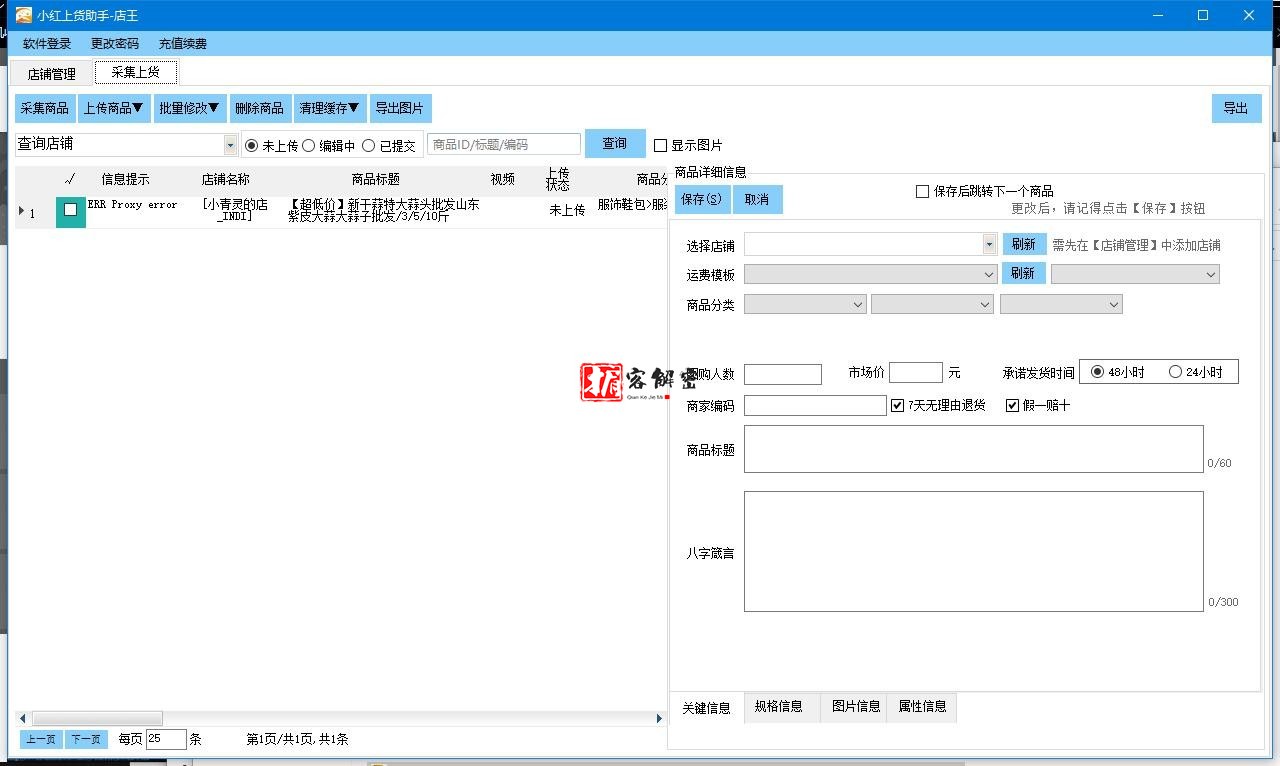Click the 采集商品 button
Screen dimensions: 1280x766
pos(45,108)
